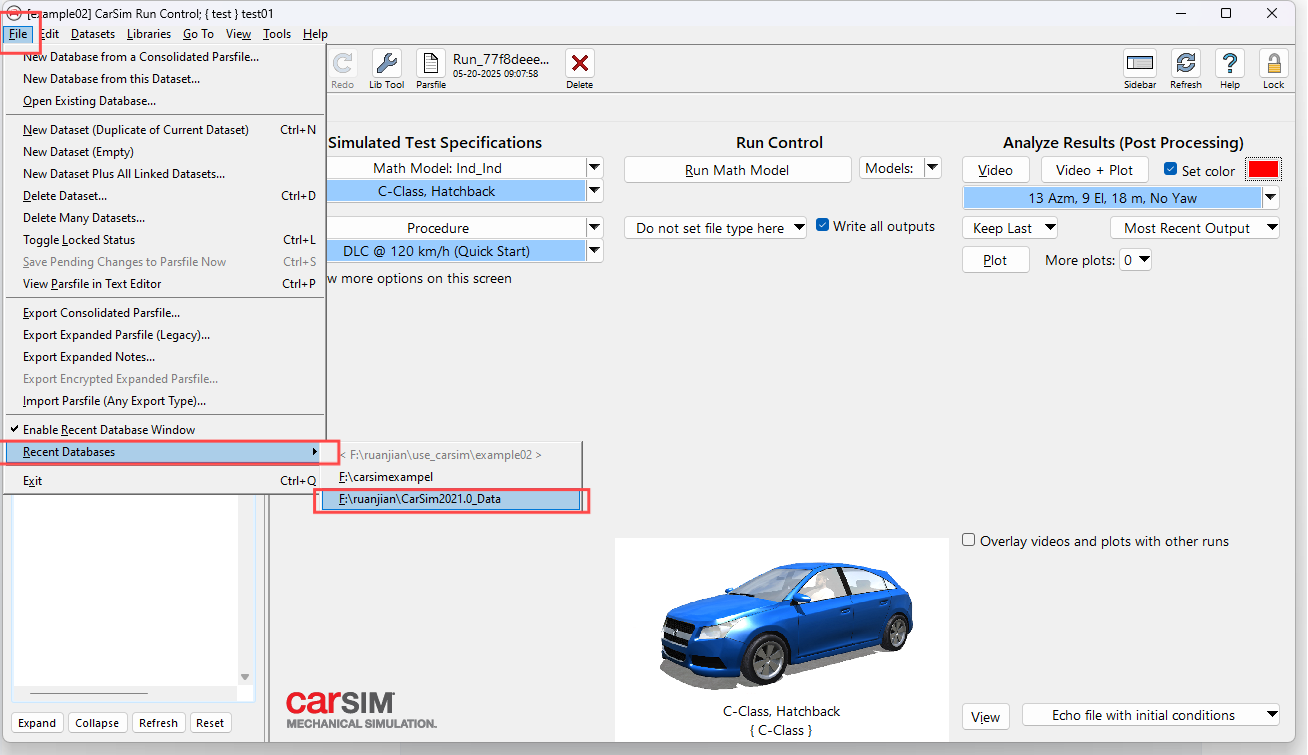Open the Recent Databases submenu
The image size is (1308, 755).
tap(164, 452)
